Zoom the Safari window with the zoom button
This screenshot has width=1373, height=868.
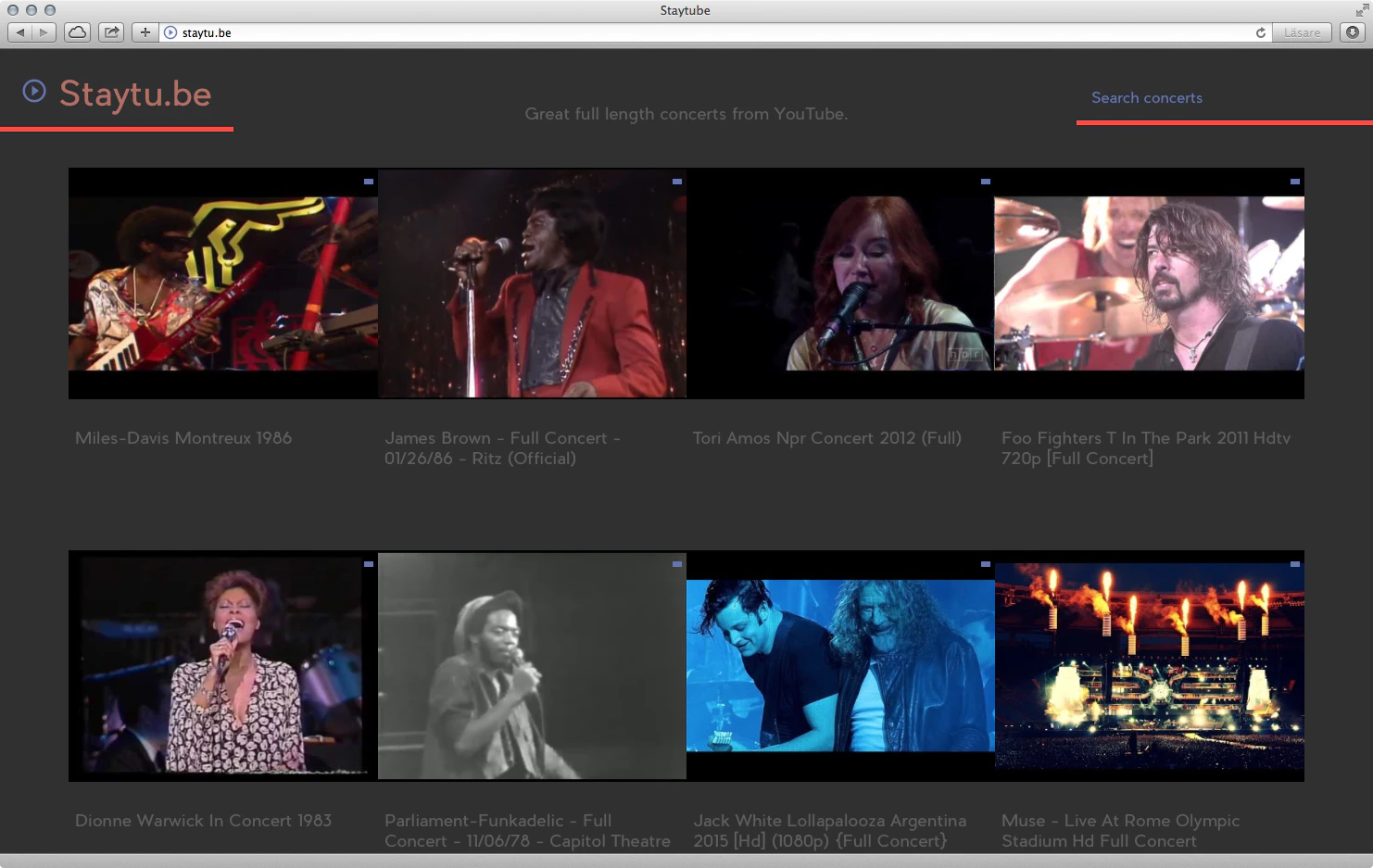click(50, 10)
